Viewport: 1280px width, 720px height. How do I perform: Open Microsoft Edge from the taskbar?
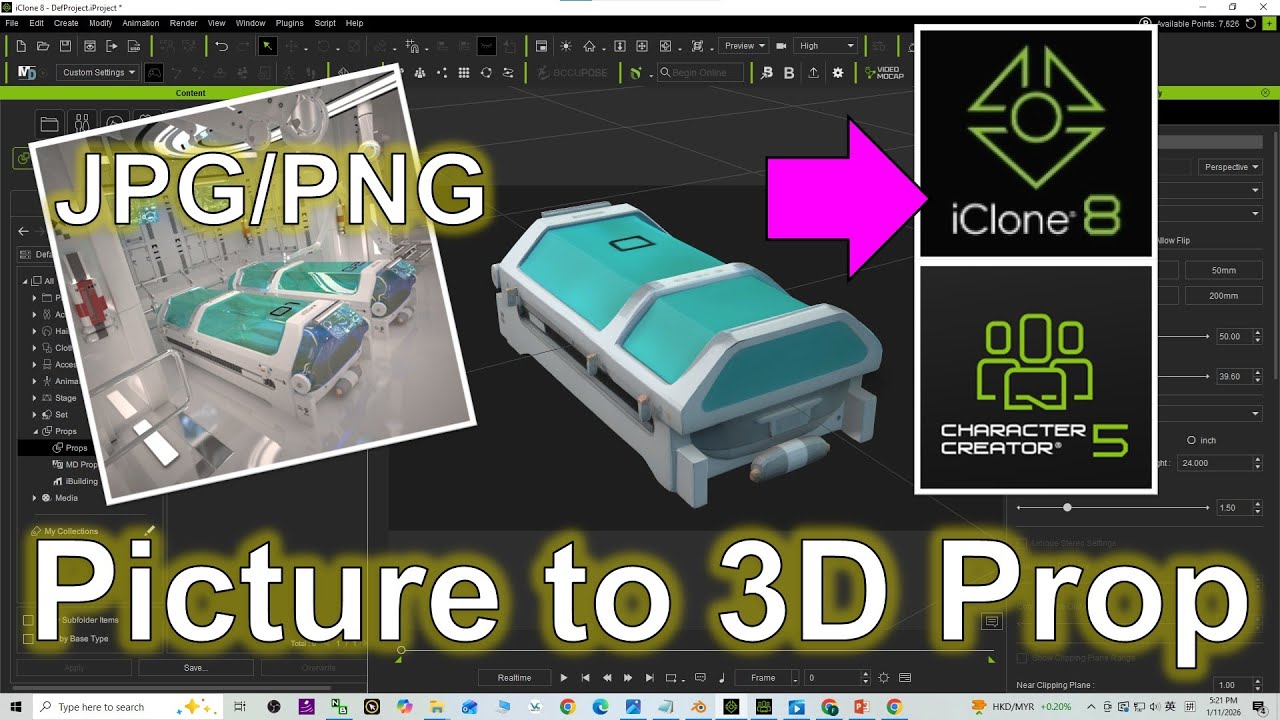click(600, 707)
